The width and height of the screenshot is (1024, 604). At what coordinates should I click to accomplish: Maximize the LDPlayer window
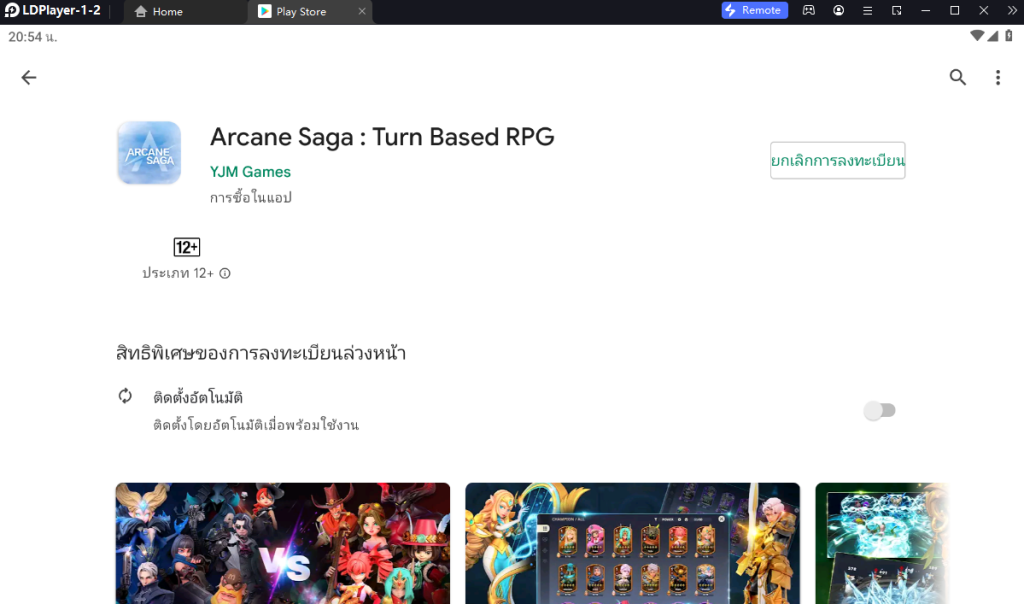954,10
